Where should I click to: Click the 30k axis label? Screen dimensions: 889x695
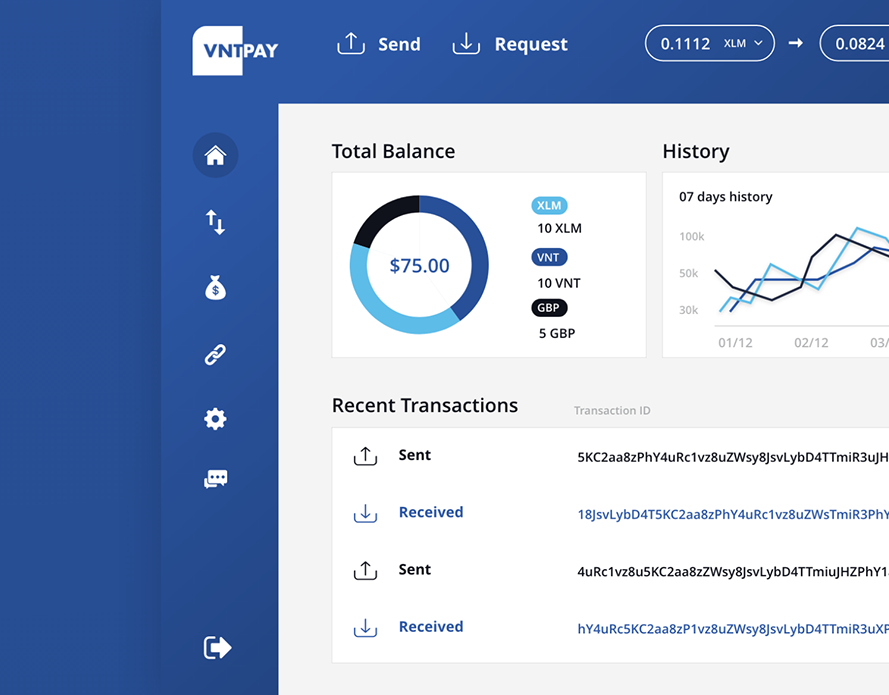coord(689,310)
